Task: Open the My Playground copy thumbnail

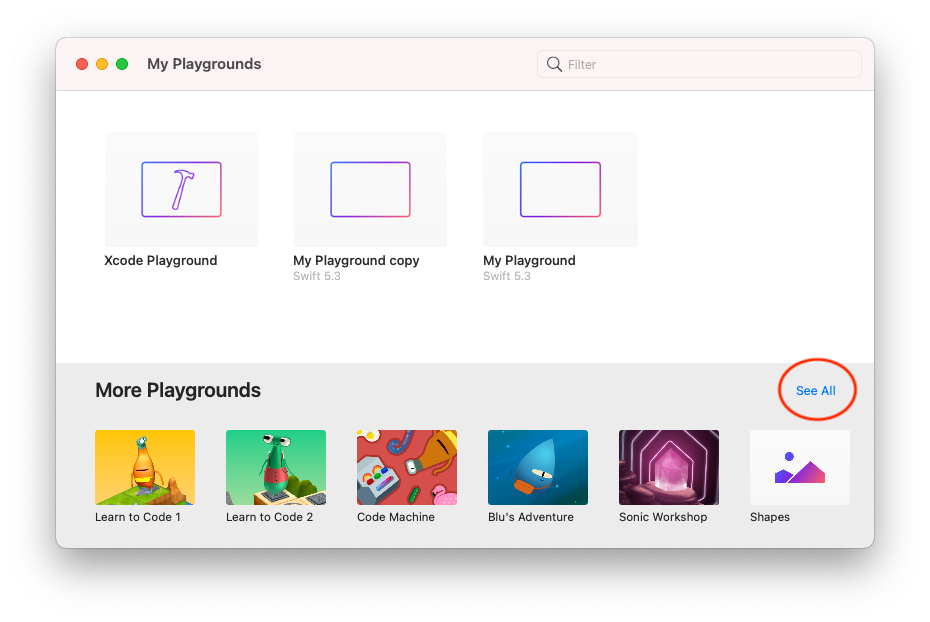Action: pos(370,189)
